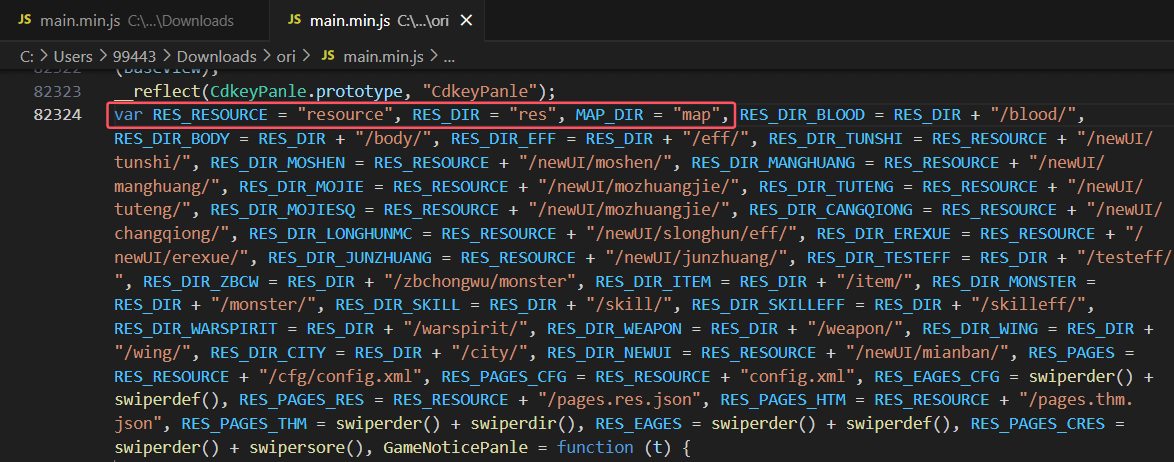This screenshot has width=1174, height=462.
Task: Open the breadcrumb symbol ellipsis
Action: pyautogui.click(x=449, y=57)
